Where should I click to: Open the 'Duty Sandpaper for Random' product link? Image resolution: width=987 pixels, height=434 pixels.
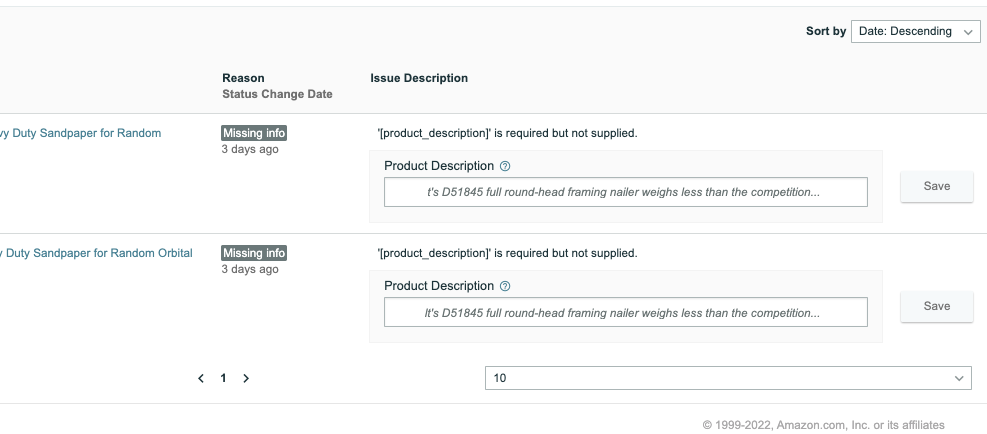point(80,133)
